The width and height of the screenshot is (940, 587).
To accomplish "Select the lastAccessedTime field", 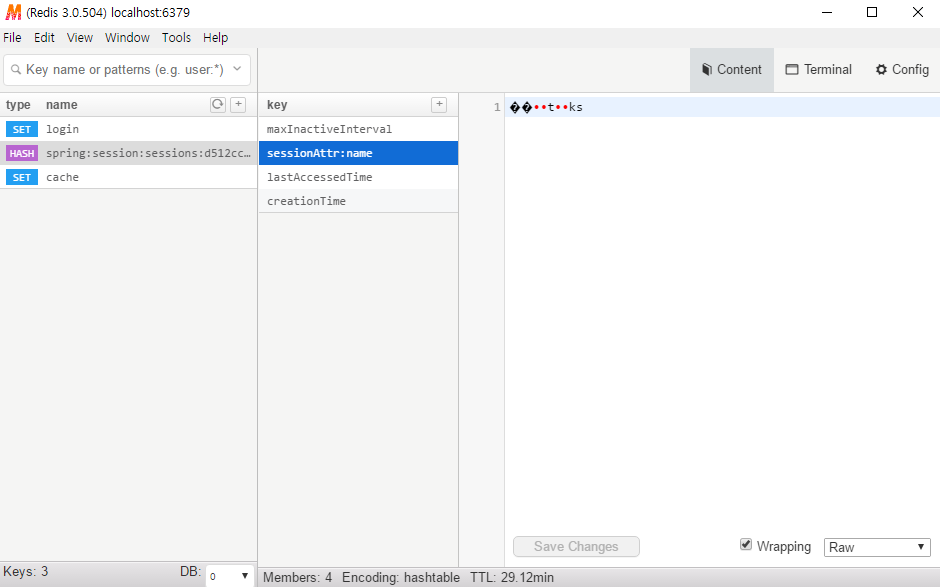I will click(x=358, y=177).
